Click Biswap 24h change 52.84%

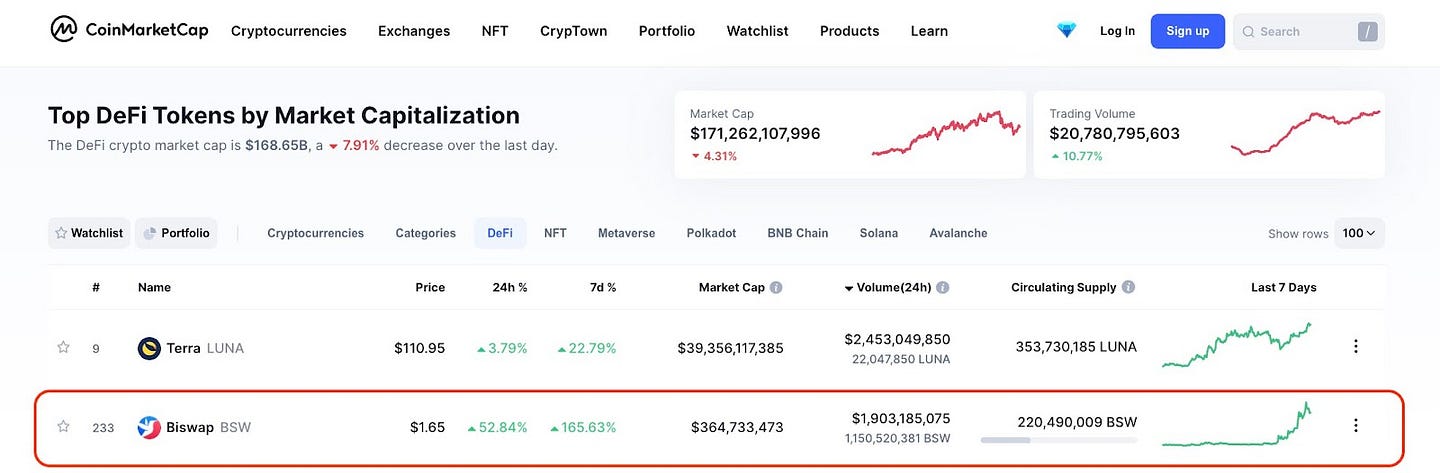(x=498, y=427)
